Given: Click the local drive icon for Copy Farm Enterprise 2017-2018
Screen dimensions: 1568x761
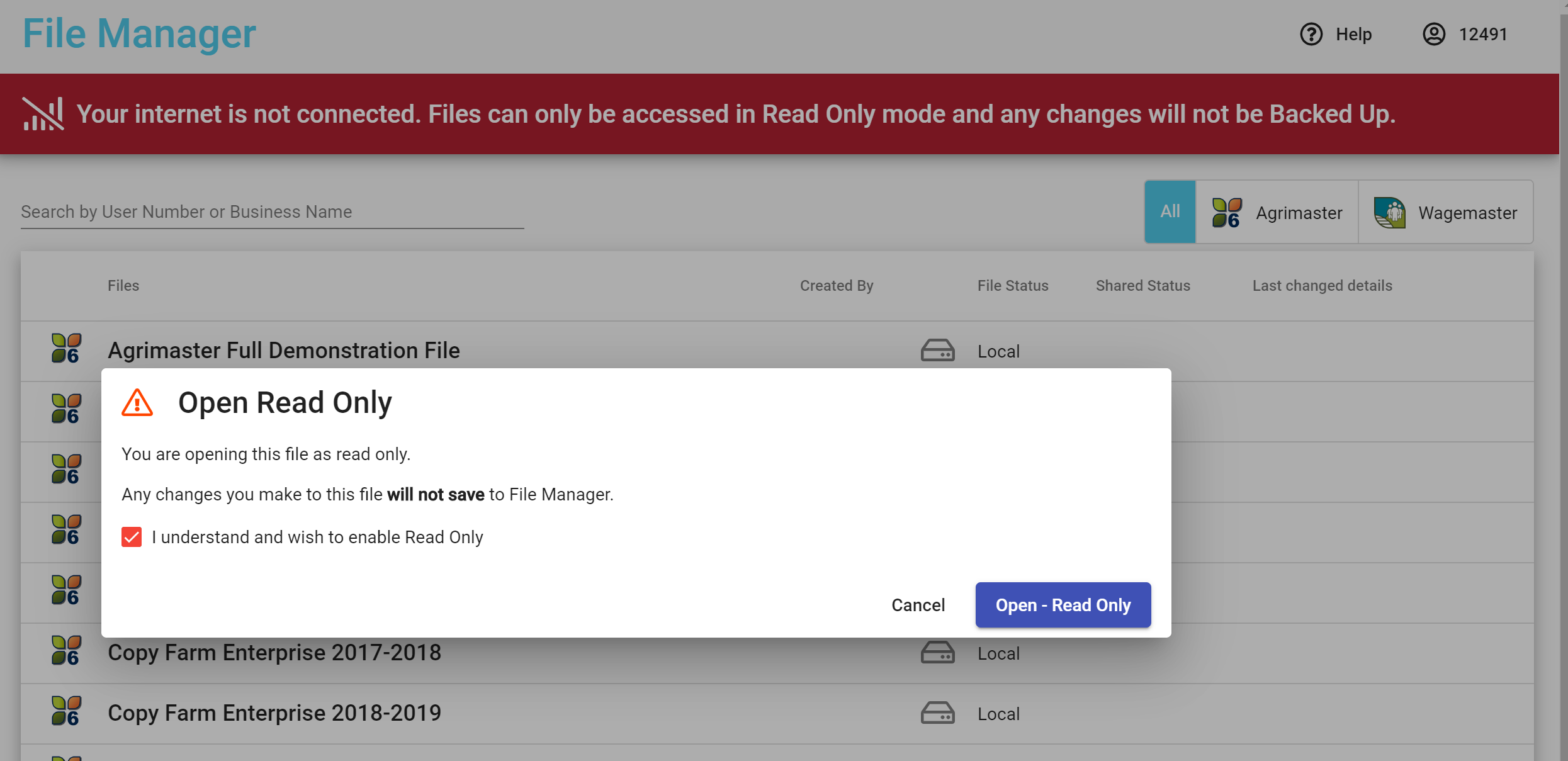Looking at the screenshot, I should click(x=937, y=653).
